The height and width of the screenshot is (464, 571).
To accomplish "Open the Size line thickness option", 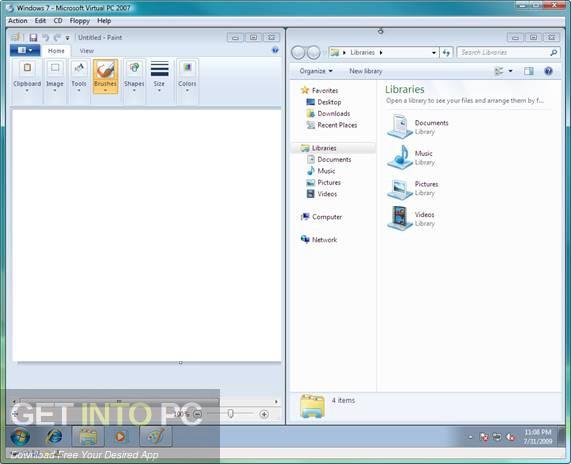I will point(159,77).
